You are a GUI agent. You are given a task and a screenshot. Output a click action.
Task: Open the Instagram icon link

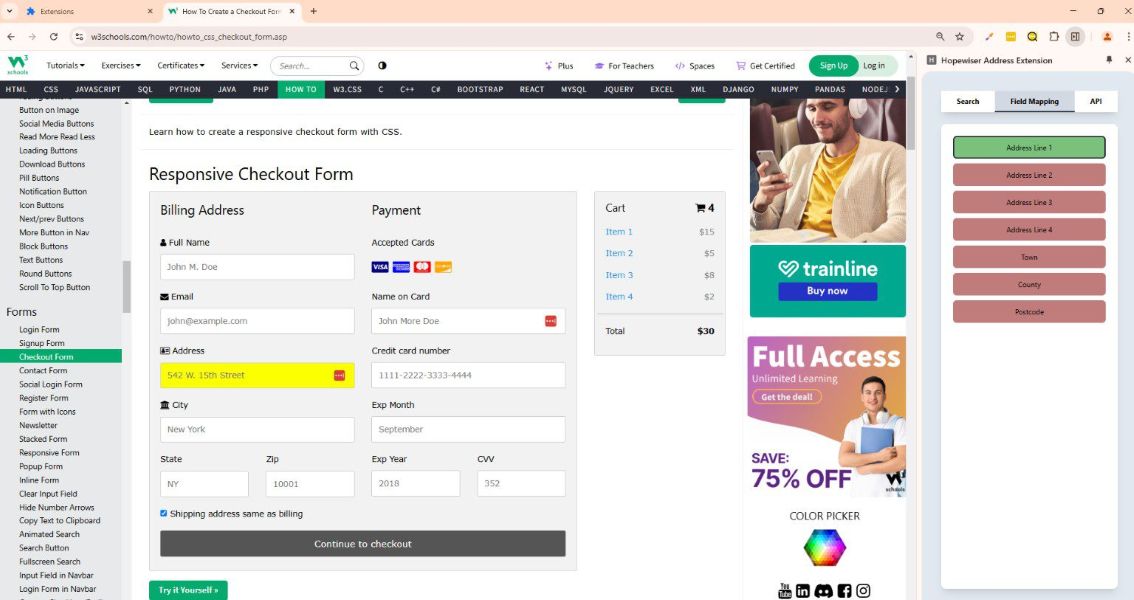click(x=863, y=591)
